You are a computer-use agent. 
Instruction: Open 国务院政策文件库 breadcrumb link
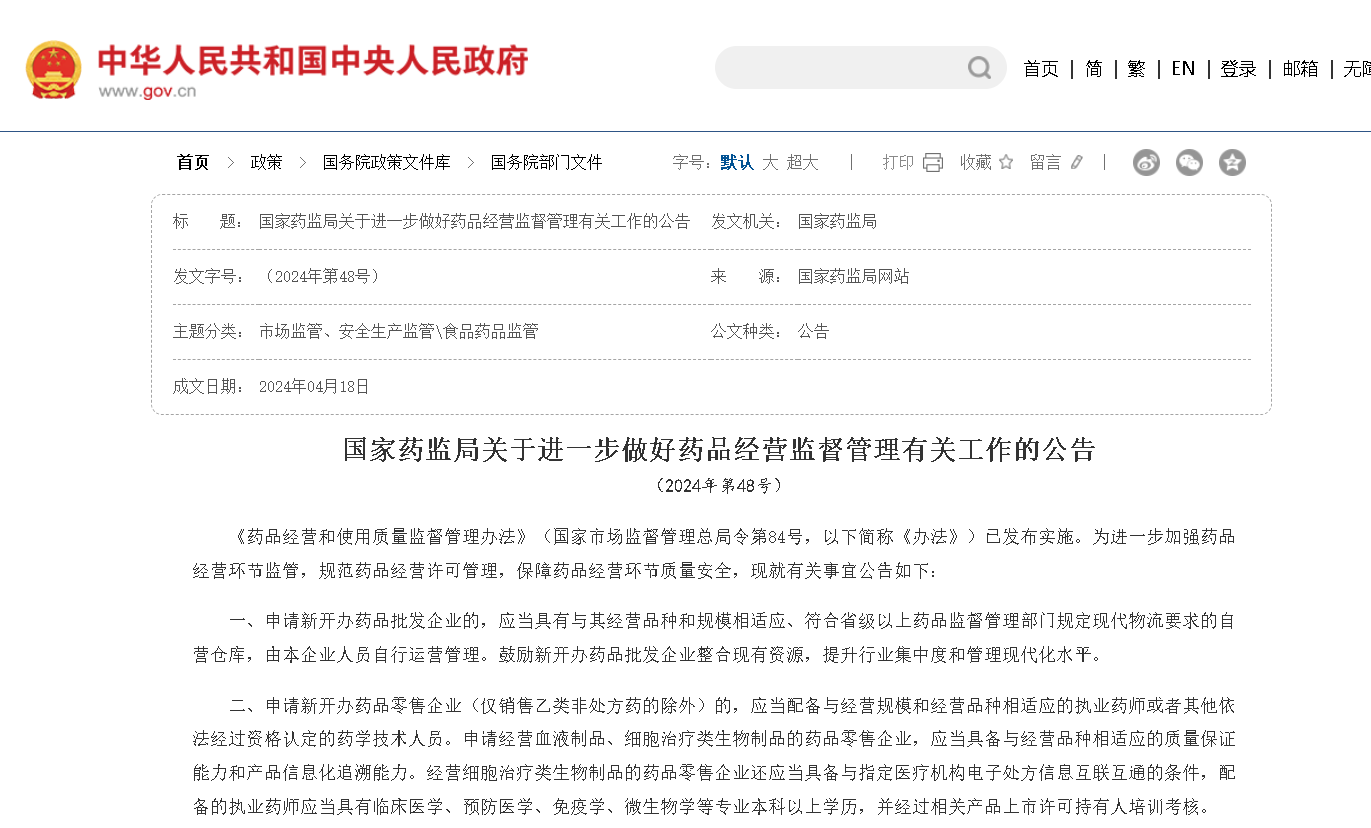click(386, 162)
